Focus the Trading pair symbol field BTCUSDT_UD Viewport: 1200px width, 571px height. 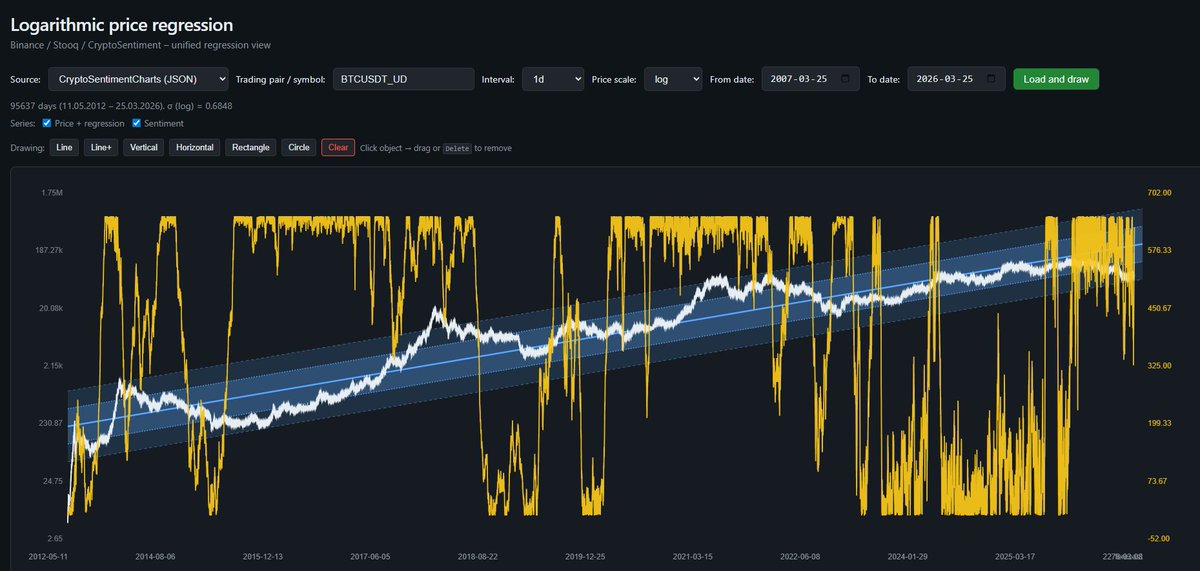pyautogui.click(x=403, y=79)
